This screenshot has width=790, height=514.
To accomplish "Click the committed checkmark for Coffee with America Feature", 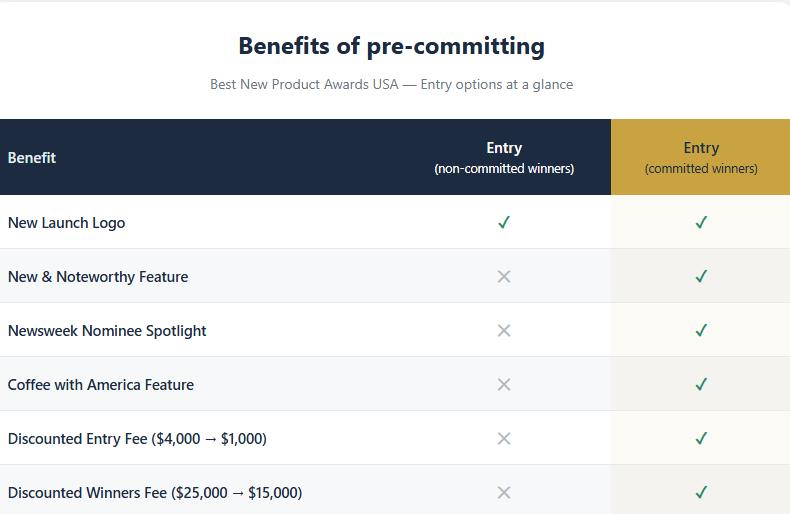I will click(x=701, y=384).
